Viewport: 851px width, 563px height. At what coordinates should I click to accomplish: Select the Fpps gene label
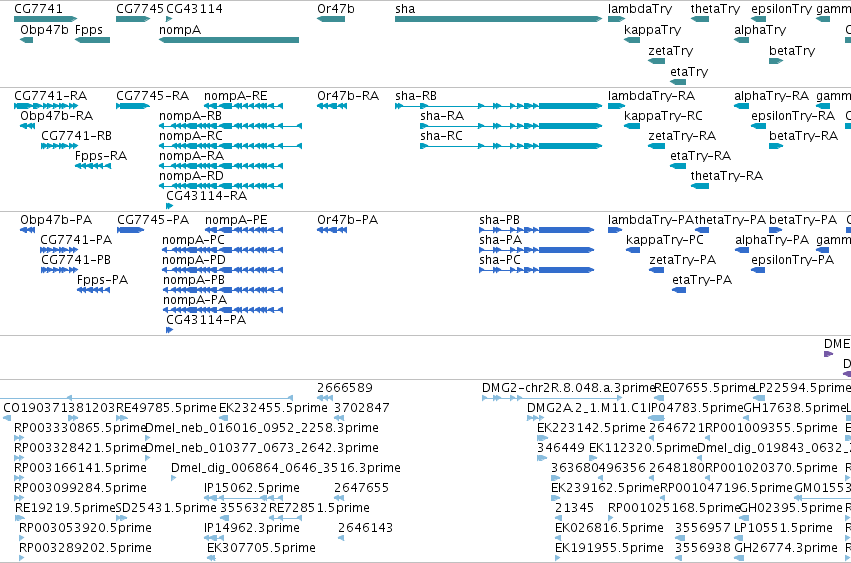pos(88,29)
